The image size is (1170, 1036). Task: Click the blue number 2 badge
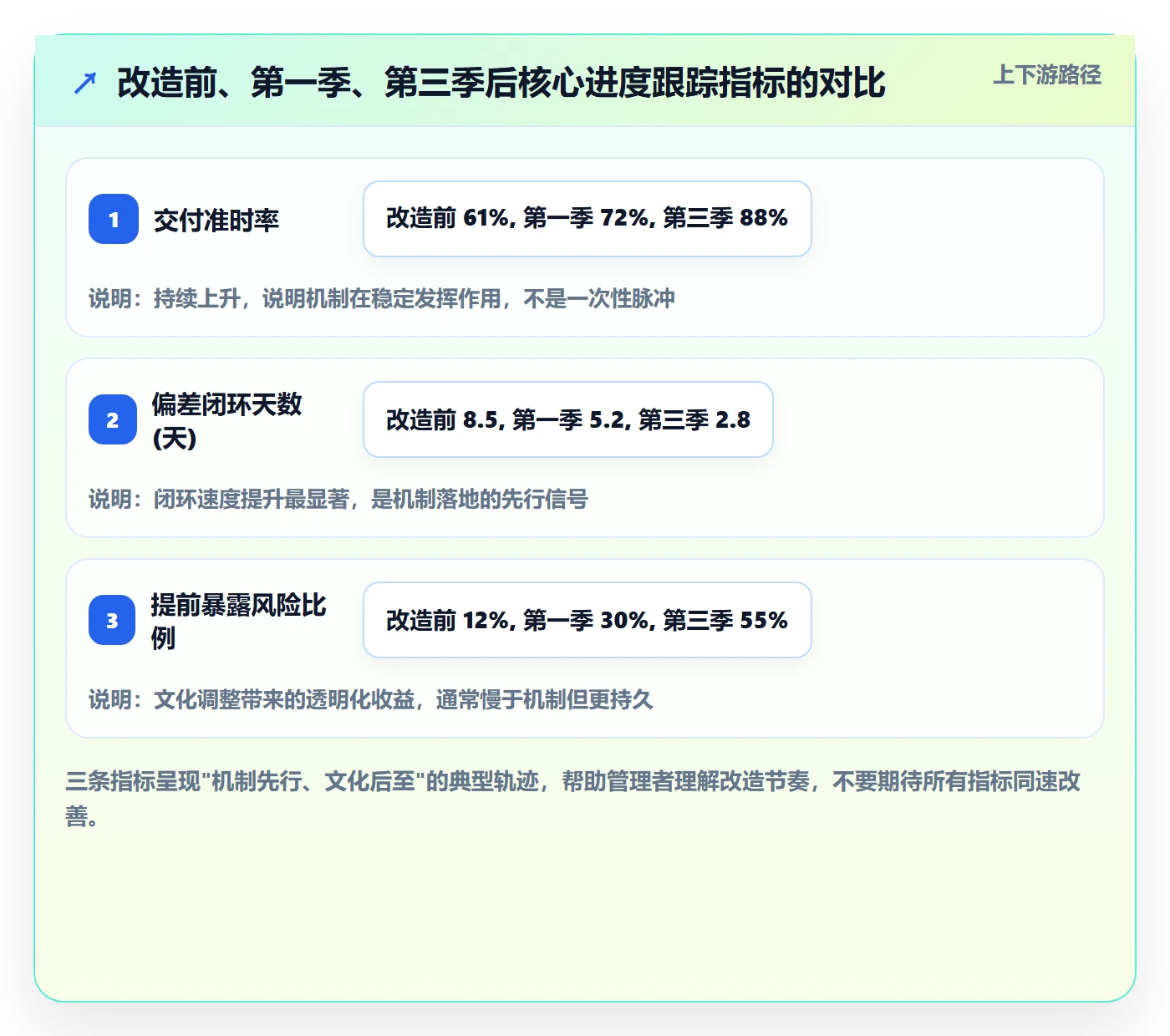pyautogui.click(x=113, y=419)
